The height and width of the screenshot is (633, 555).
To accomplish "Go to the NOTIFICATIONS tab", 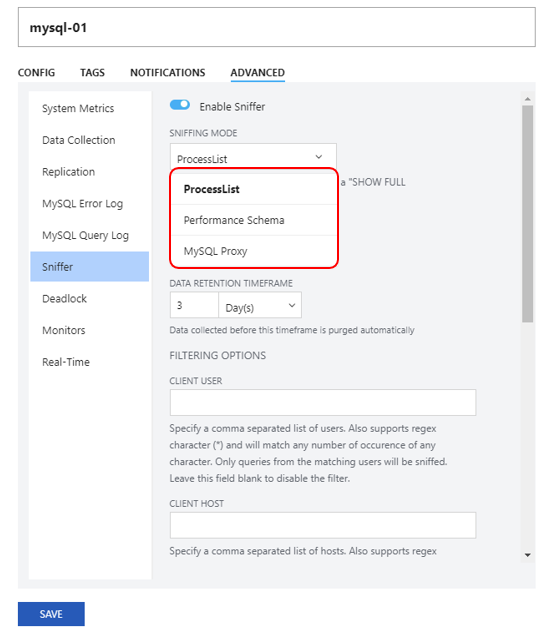I will click(x=168, y=73).
